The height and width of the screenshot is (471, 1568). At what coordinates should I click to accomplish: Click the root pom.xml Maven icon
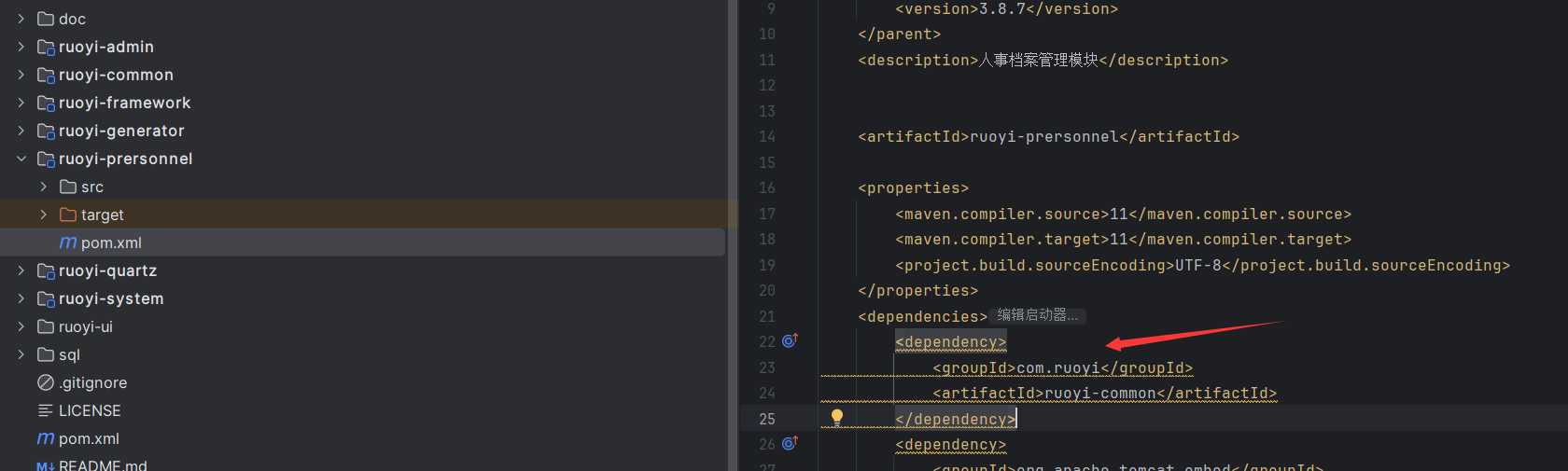click(46, 438)
